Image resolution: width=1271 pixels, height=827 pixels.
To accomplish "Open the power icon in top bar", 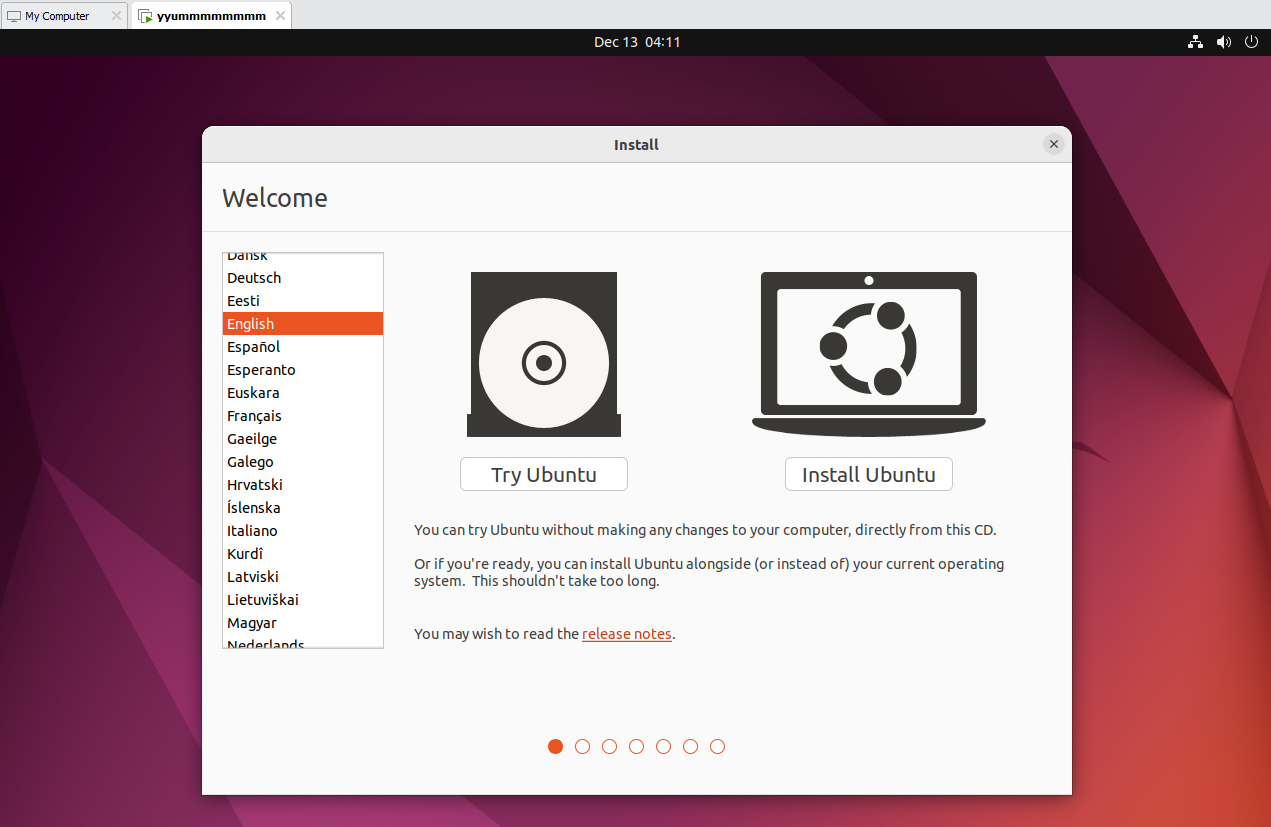I will point(1251,42).
